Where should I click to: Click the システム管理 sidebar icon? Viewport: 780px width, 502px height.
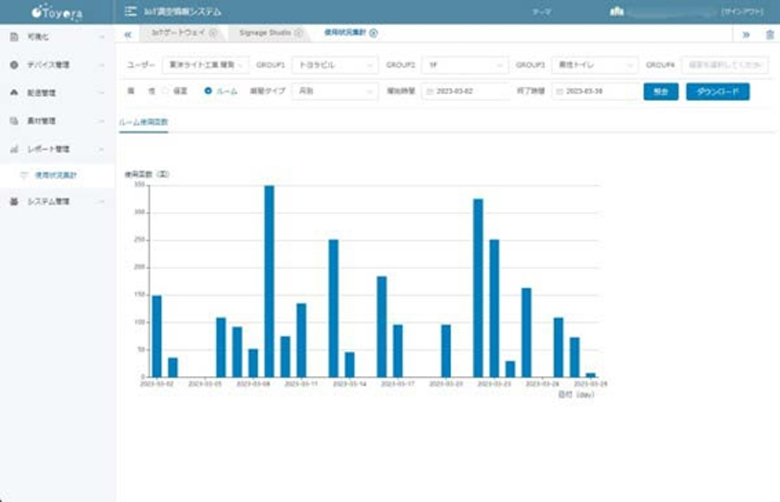[x=14, y=201]
